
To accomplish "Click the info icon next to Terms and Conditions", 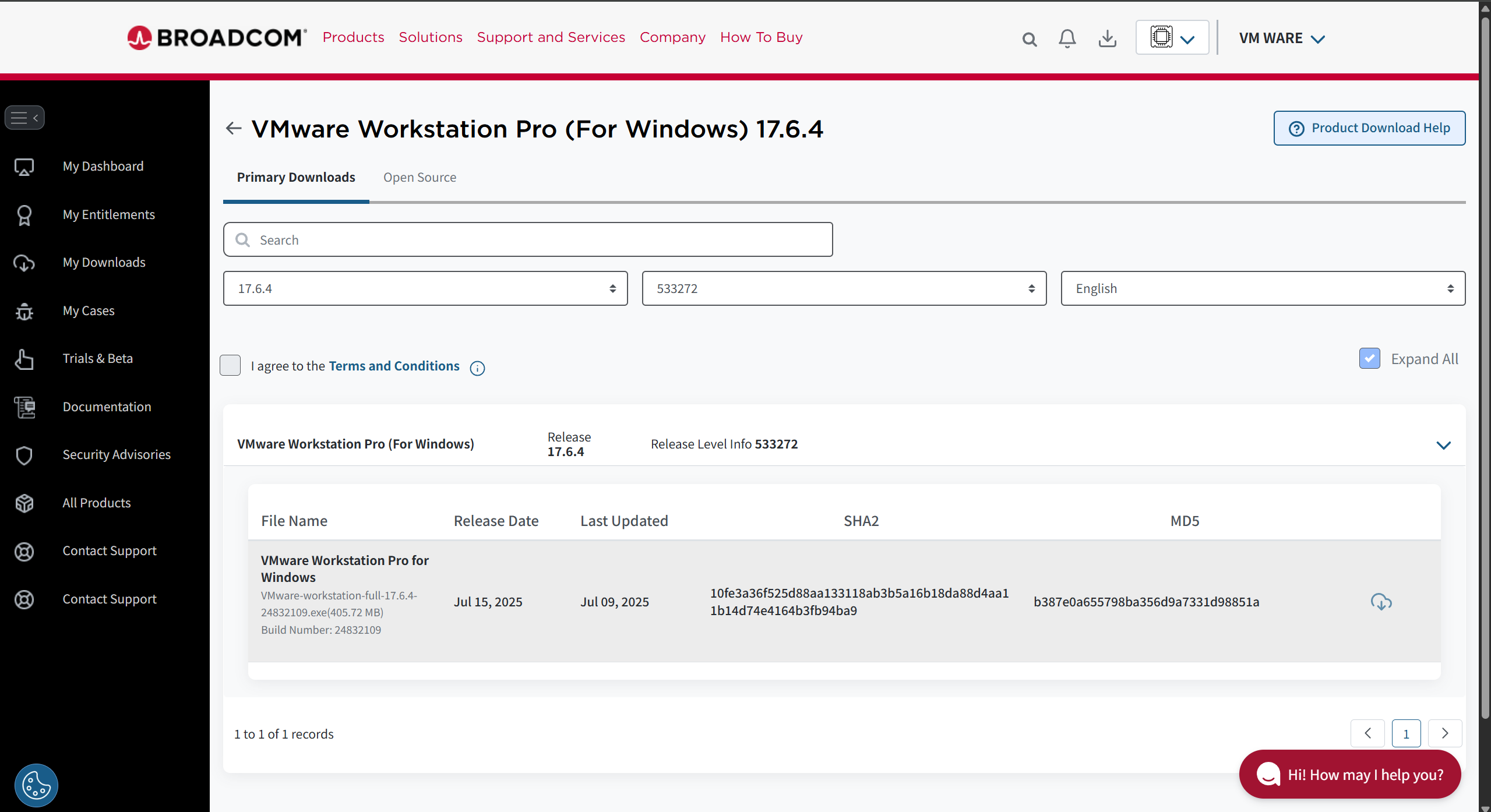I will [x=477, y=368].
